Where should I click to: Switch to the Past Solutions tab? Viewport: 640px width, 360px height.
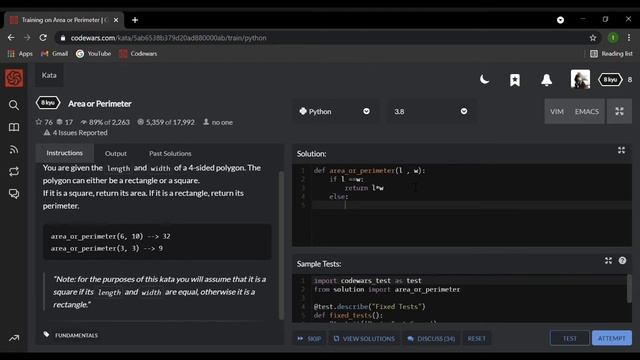170,153
